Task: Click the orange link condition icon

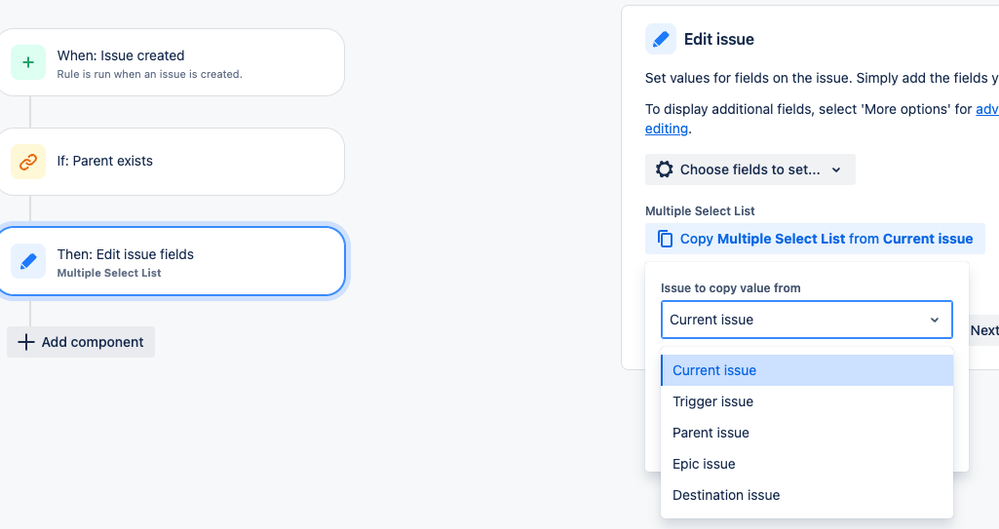Action: click(28, 161)
